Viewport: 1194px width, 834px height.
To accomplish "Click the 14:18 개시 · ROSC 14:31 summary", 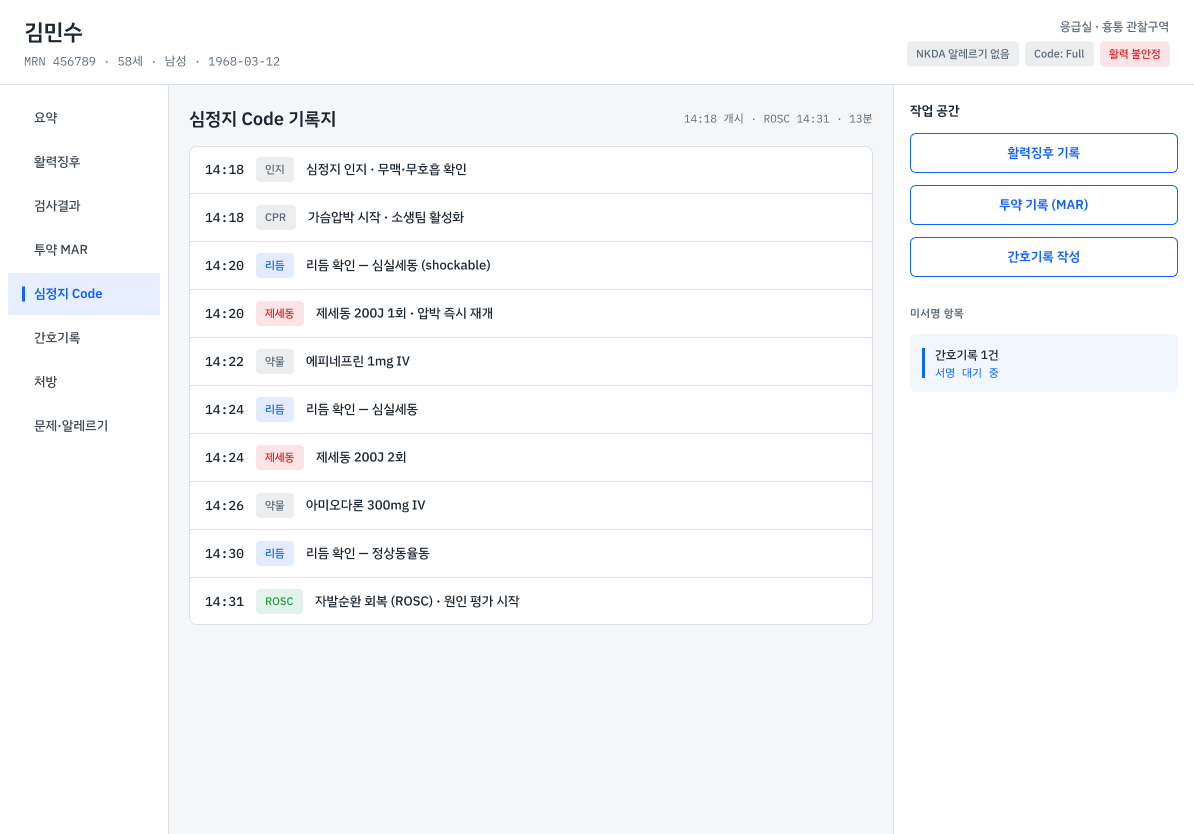I will pyautogui.click(x=777, y=120).
